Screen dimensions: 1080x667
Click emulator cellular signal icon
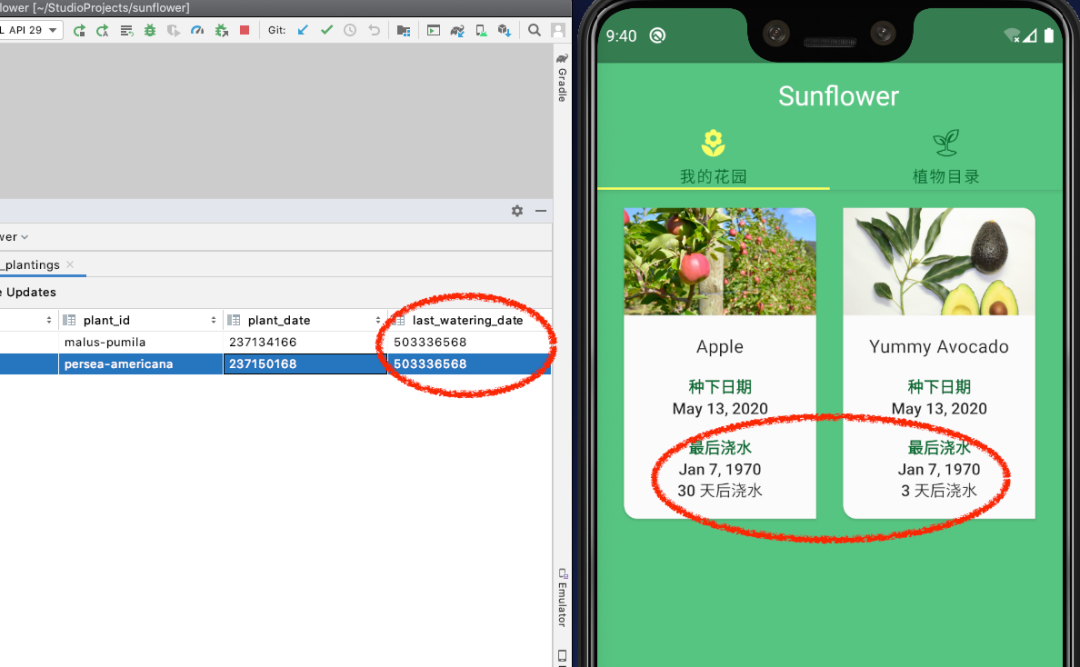[1030, 36]
